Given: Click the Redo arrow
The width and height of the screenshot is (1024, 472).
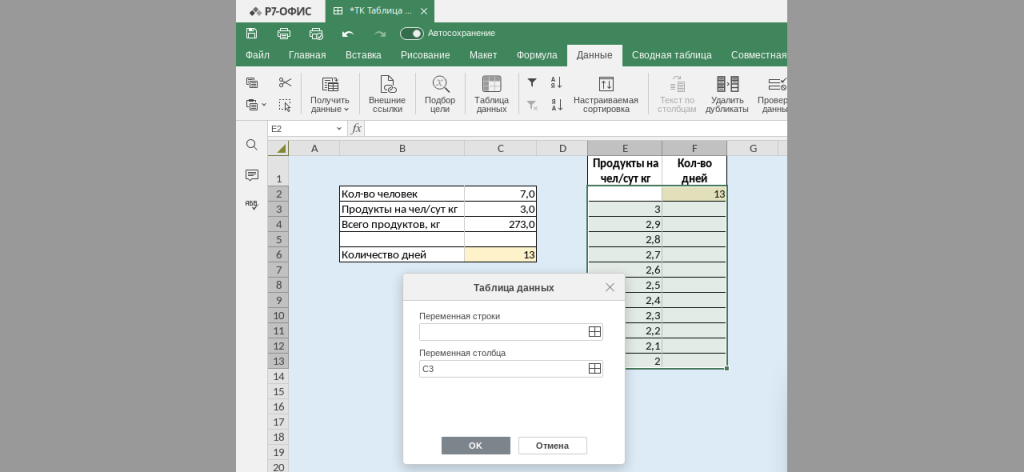Looking at the screenshot, I should coord(380,34).
